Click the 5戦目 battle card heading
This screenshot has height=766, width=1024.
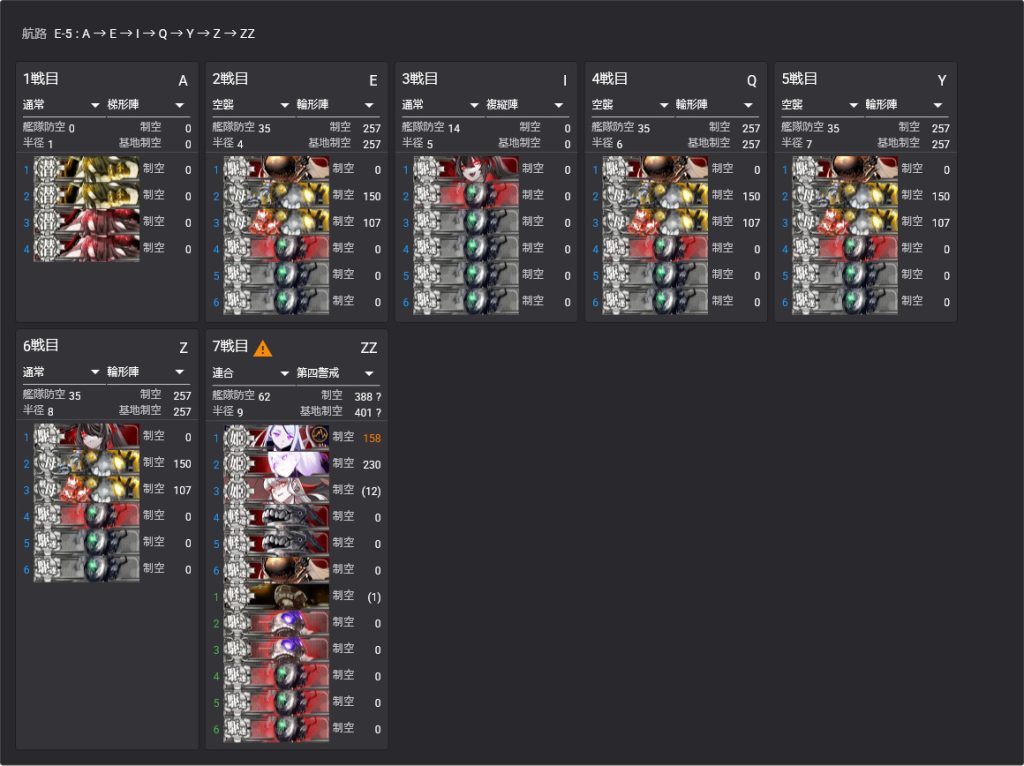[800, 79]
